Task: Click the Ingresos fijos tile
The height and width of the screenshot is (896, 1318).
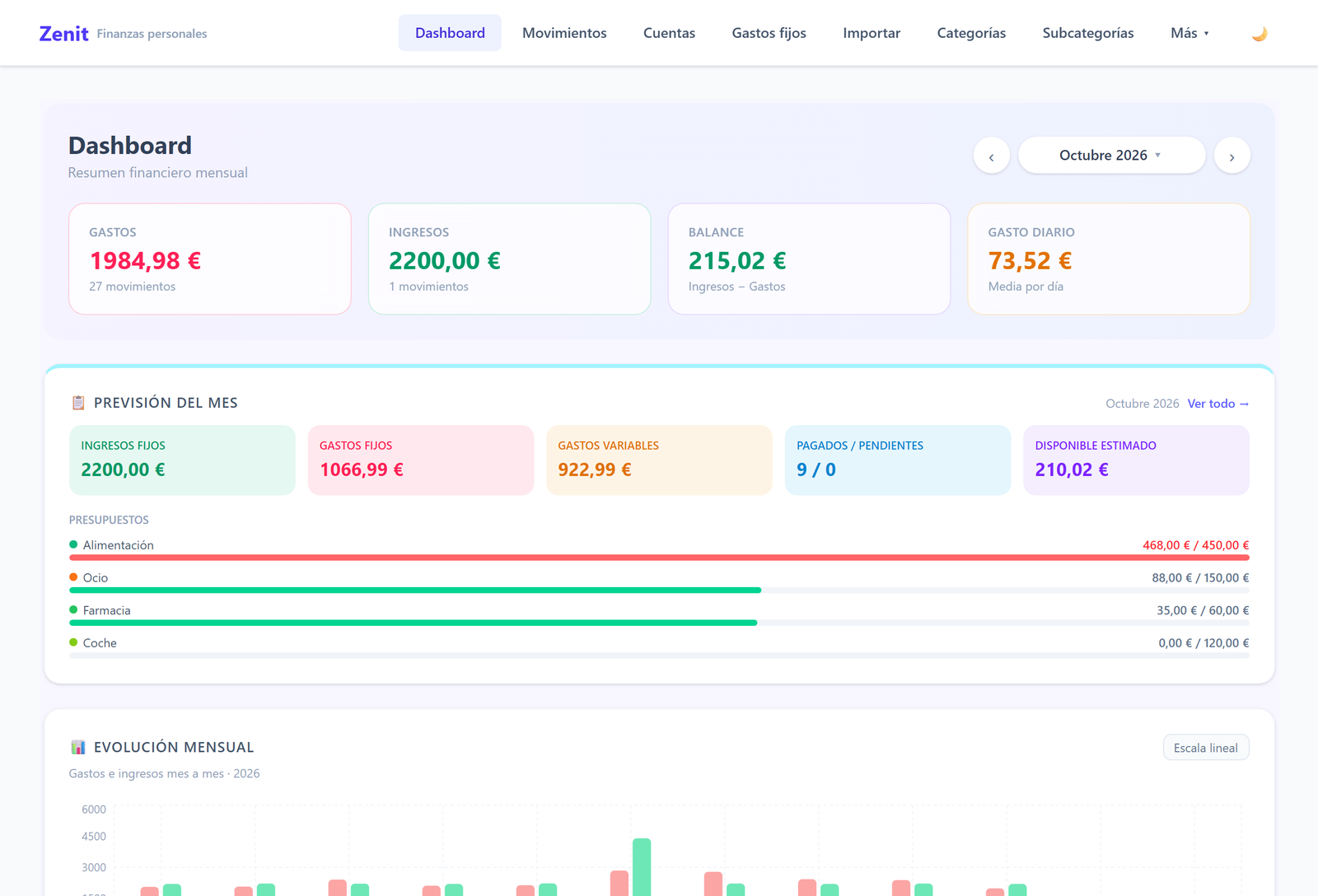Action: [182, 460]
